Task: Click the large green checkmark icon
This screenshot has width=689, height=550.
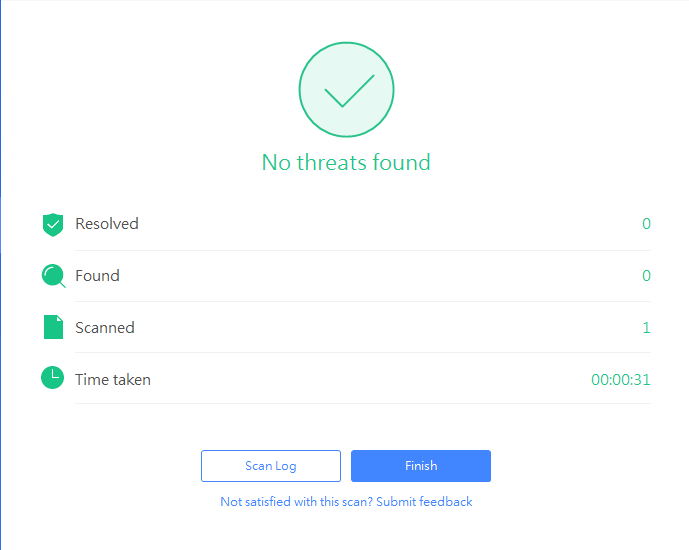Action: (346, 90)
